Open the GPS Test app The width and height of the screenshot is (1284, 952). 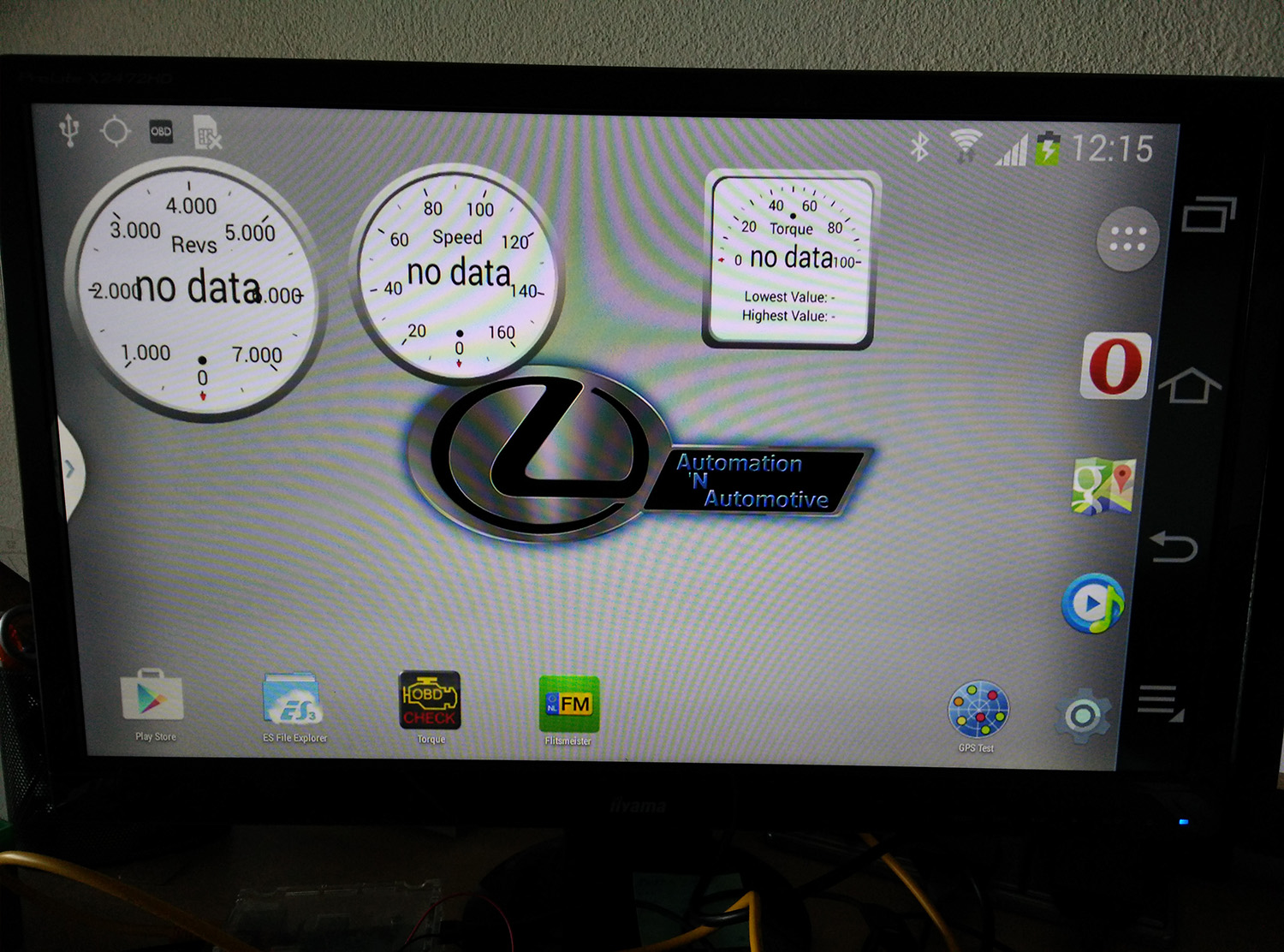click(978, 711)
